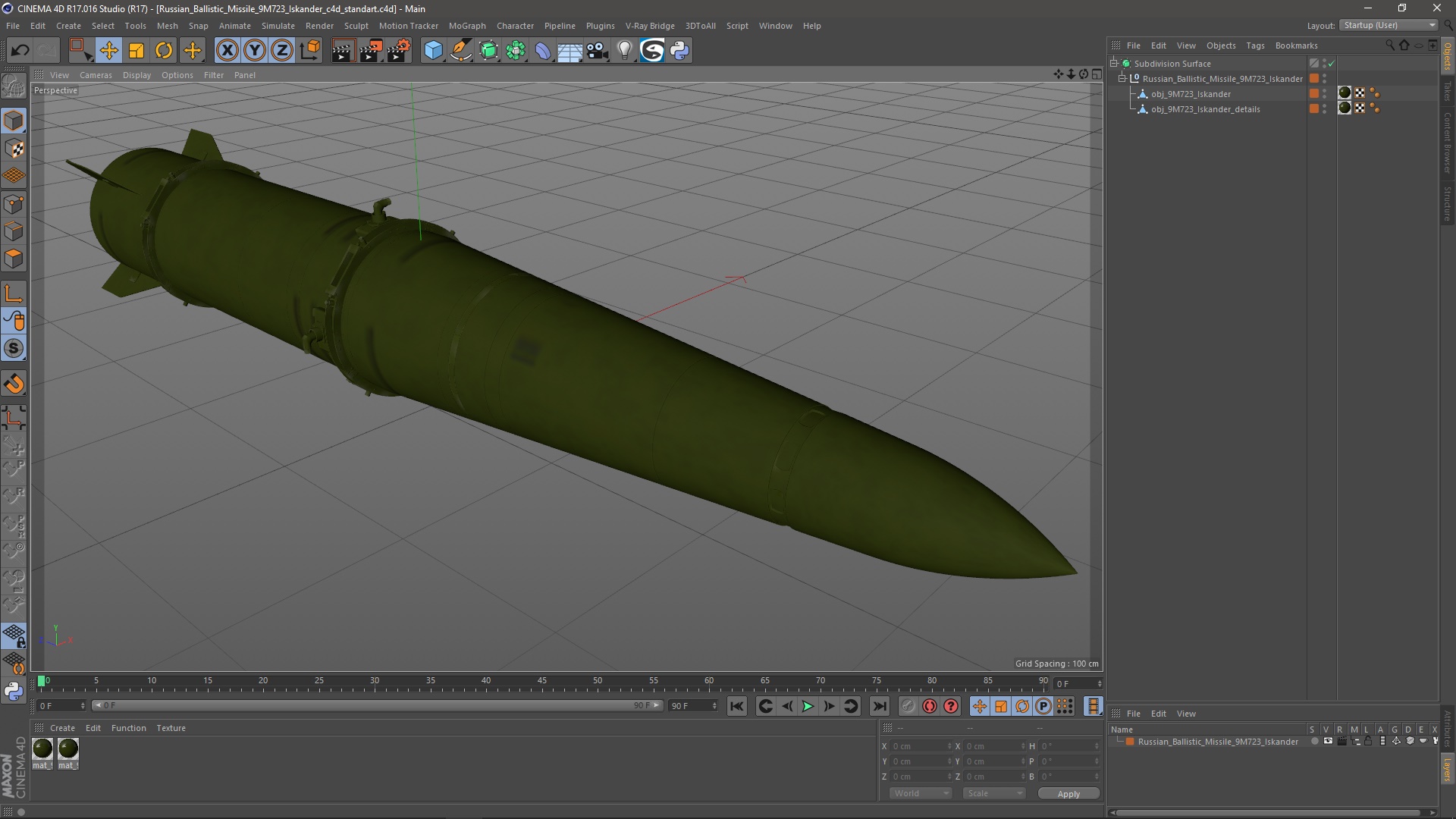Toggle the Subdivision Surface green checkmark
Viewport: 1456px width, 819px height.
pyautogui.click(x=1332, y=64)
